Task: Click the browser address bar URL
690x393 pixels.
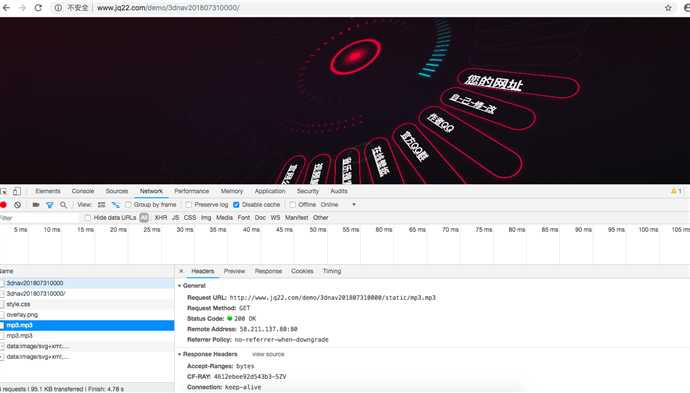Action: pyautogui.click(x=168, y=8)
